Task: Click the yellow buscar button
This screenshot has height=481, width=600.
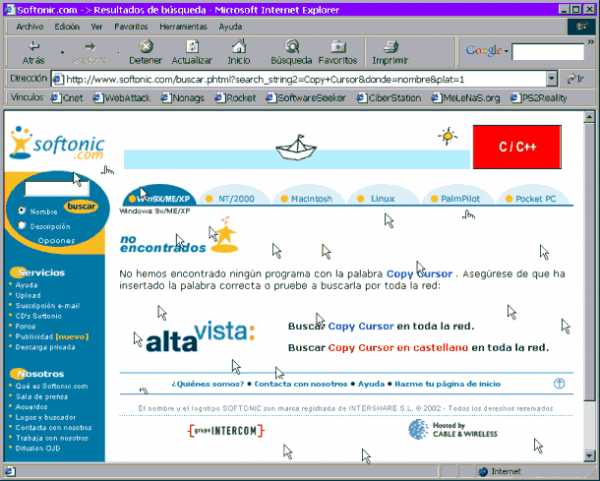Action: [x=80, y=206]
